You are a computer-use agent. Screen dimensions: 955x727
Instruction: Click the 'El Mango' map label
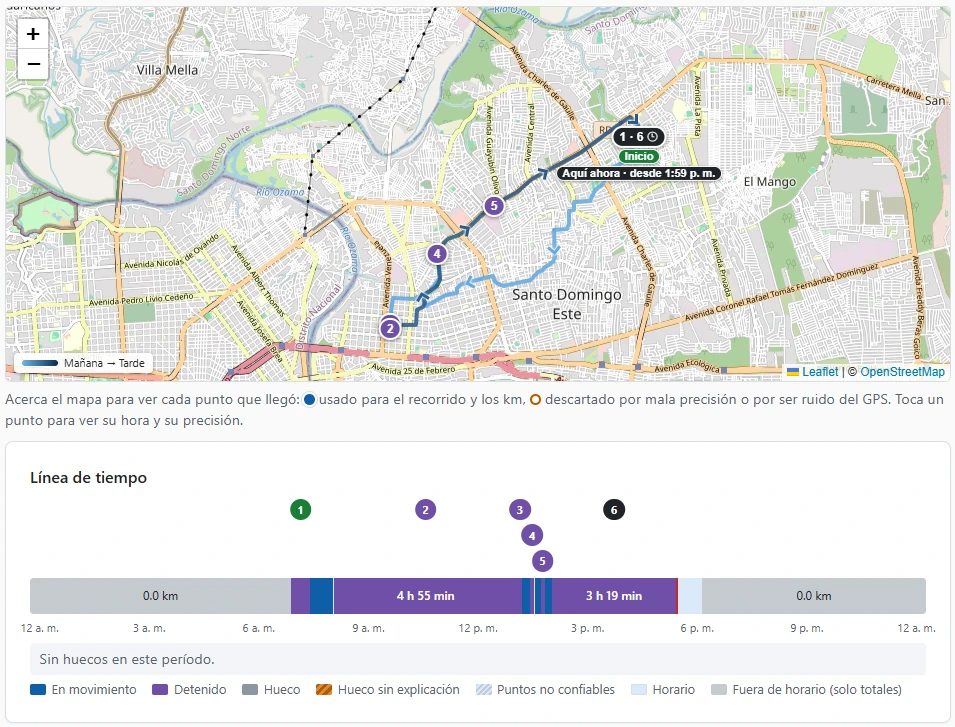[x=770, y=181]
